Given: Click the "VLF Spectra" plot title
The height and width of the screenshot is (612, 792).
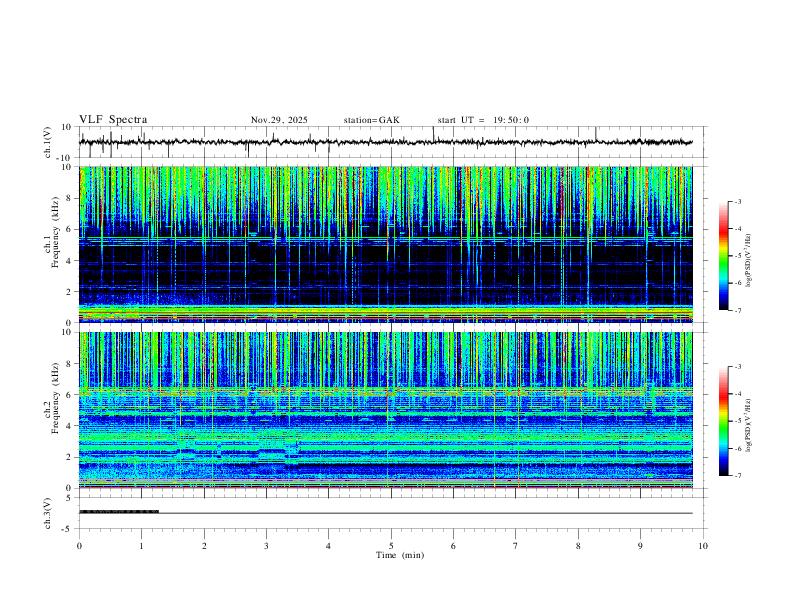Looking at the screenshot, I should 113,120.
